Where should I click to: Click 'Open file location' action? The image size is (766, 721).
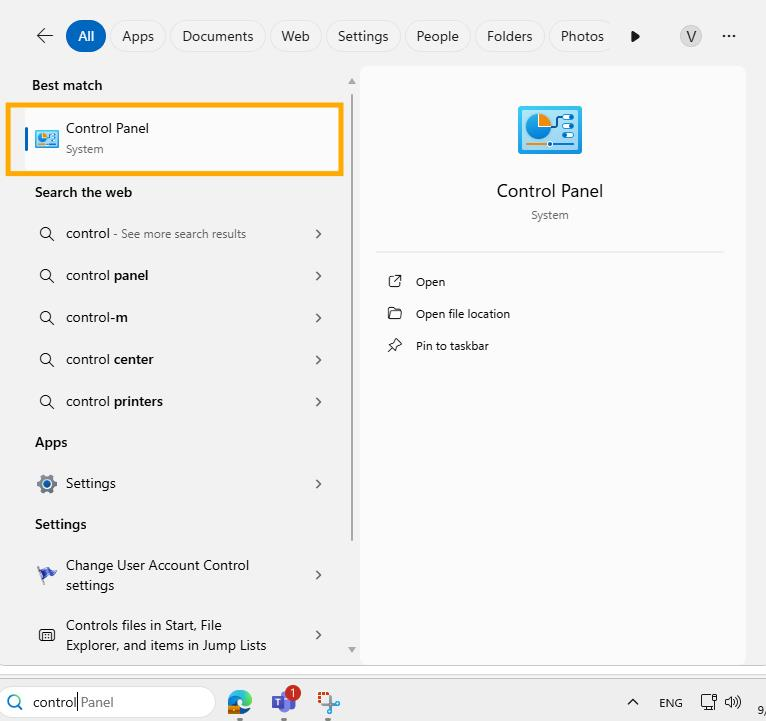pyautogui.click(x=463, y=314)
